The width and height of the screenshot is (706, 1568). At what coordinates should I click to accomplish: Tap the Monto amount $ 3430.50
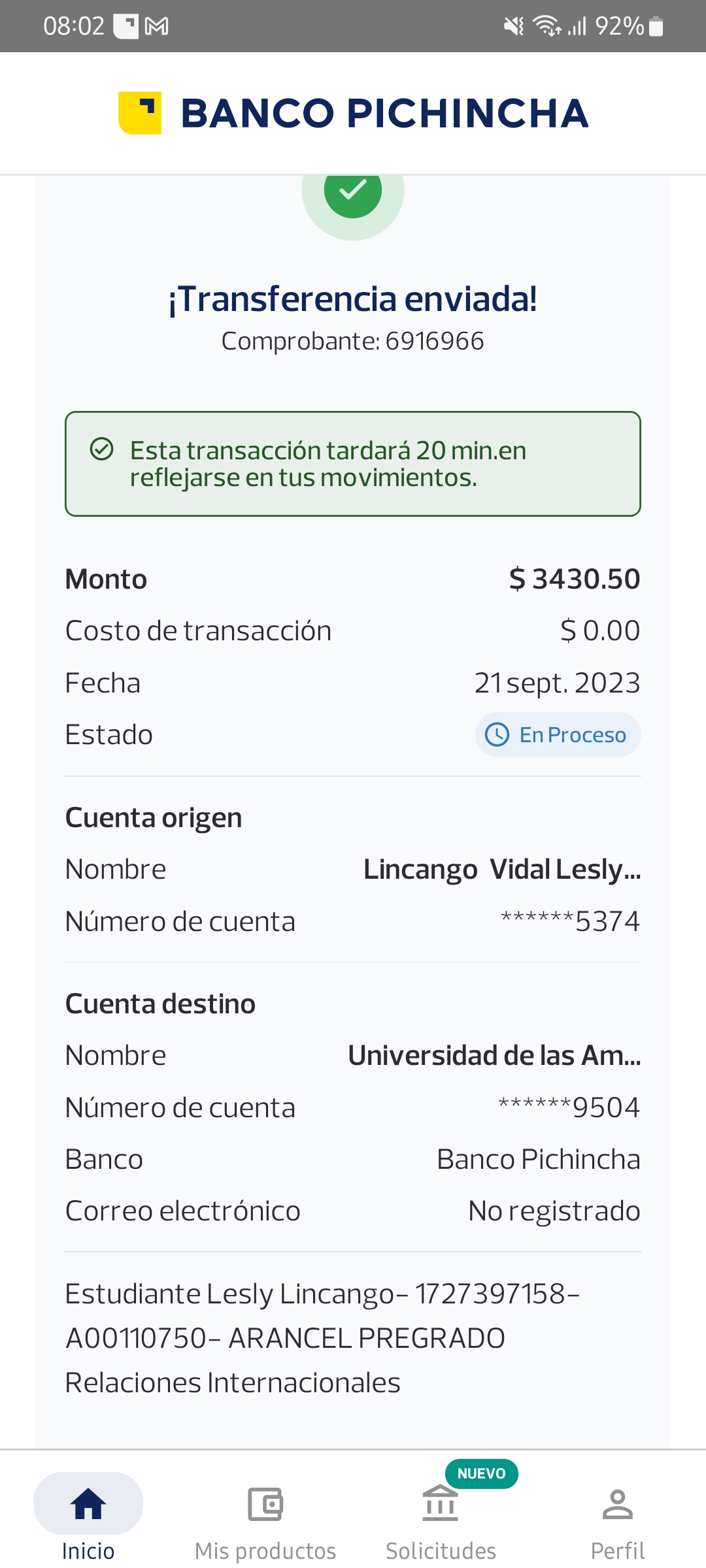(575, 580)
